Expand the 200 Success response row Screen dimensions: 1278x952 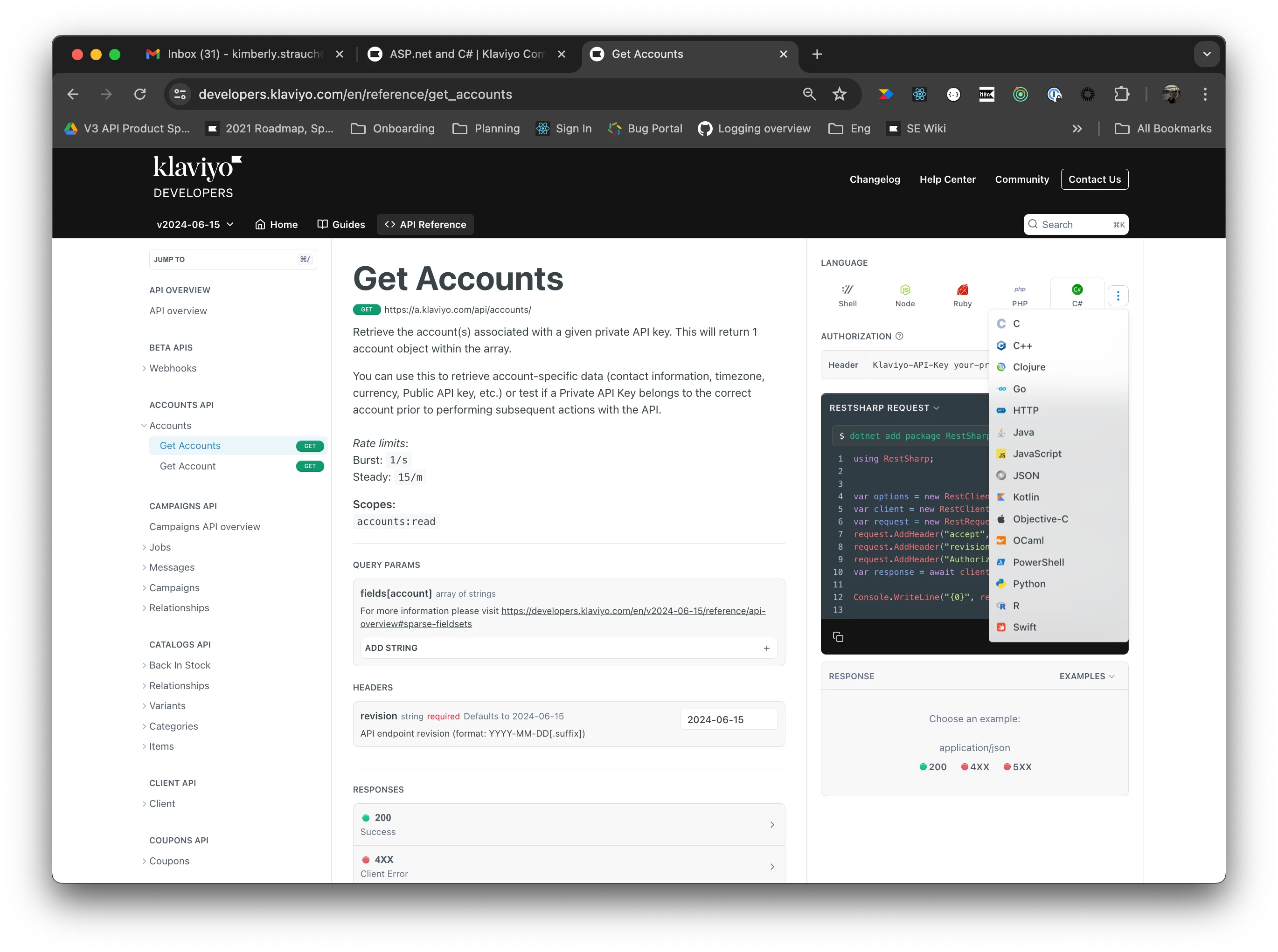click(x=569, y=824)
